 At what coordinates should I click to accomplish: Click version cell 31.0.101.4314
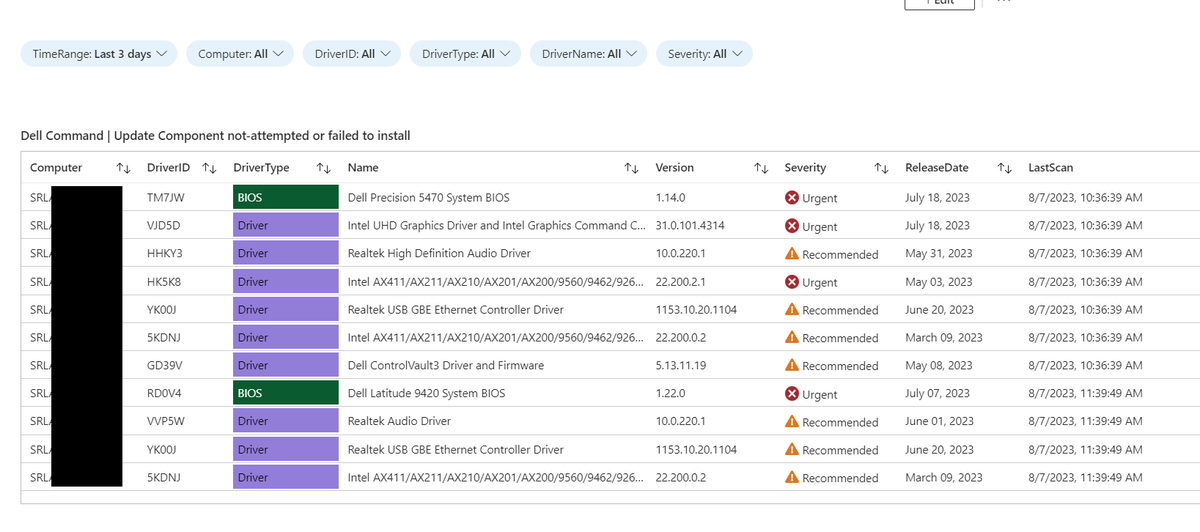tap(690, 226)
